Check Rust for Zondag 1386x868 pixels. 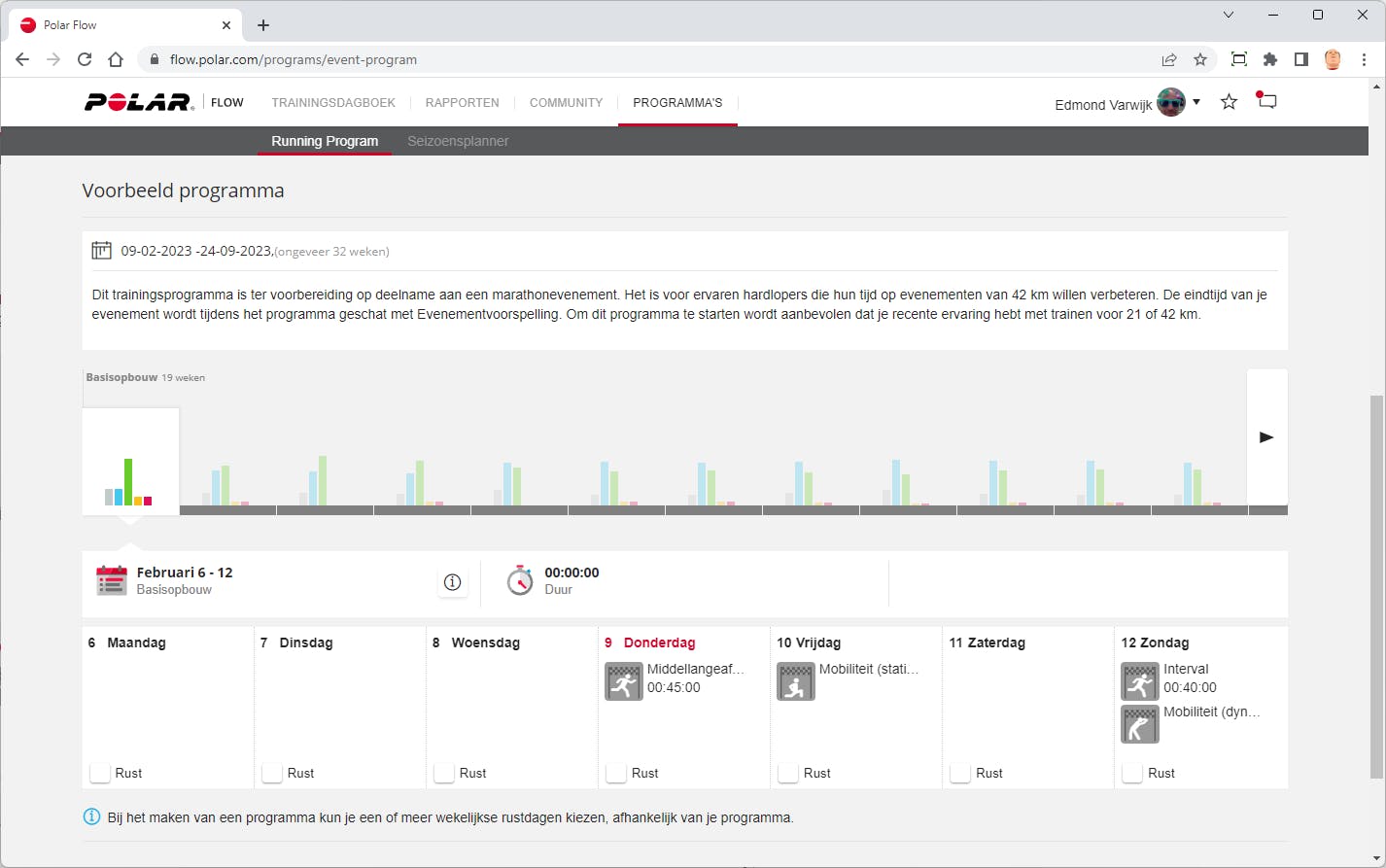(1131, 773)
